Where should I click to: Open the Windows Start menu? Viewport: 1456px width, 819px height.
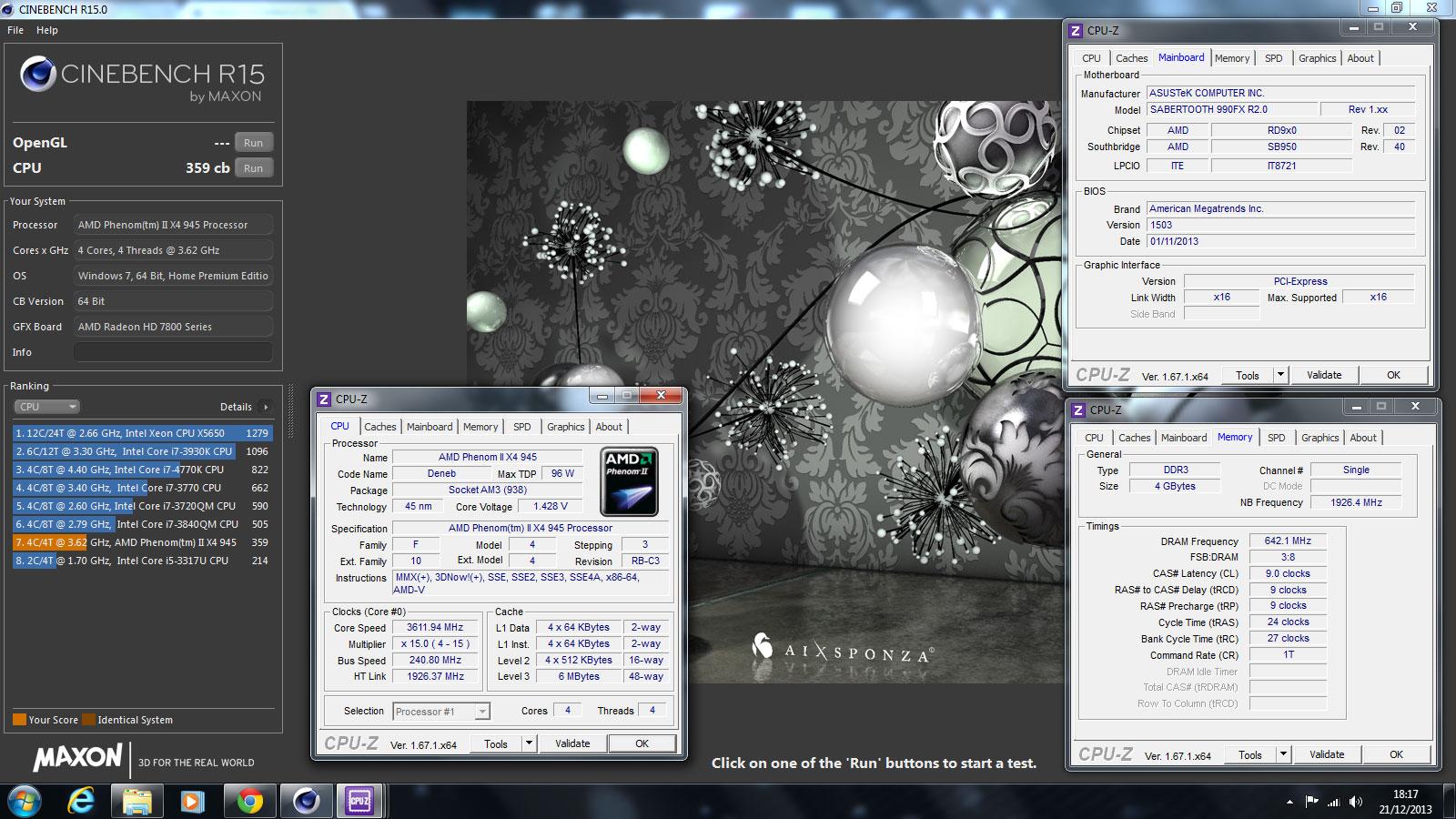coord(25,801)
